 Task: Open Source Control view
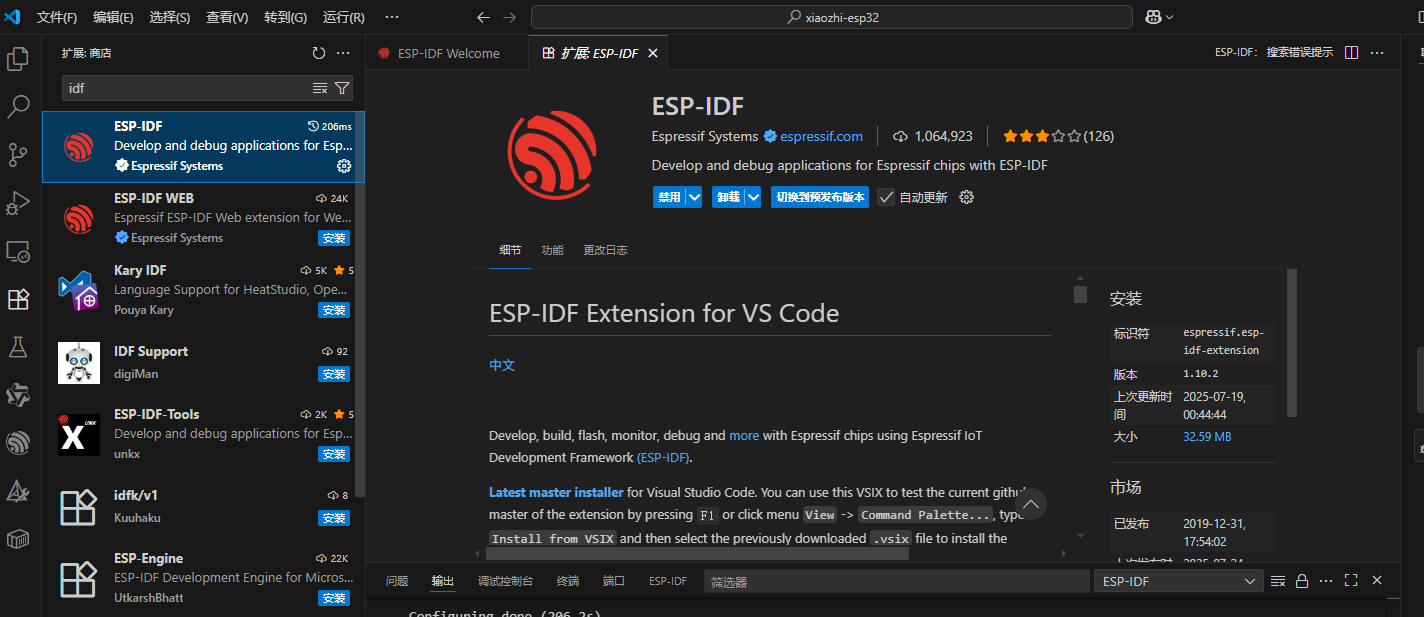[x=18, y=154]
